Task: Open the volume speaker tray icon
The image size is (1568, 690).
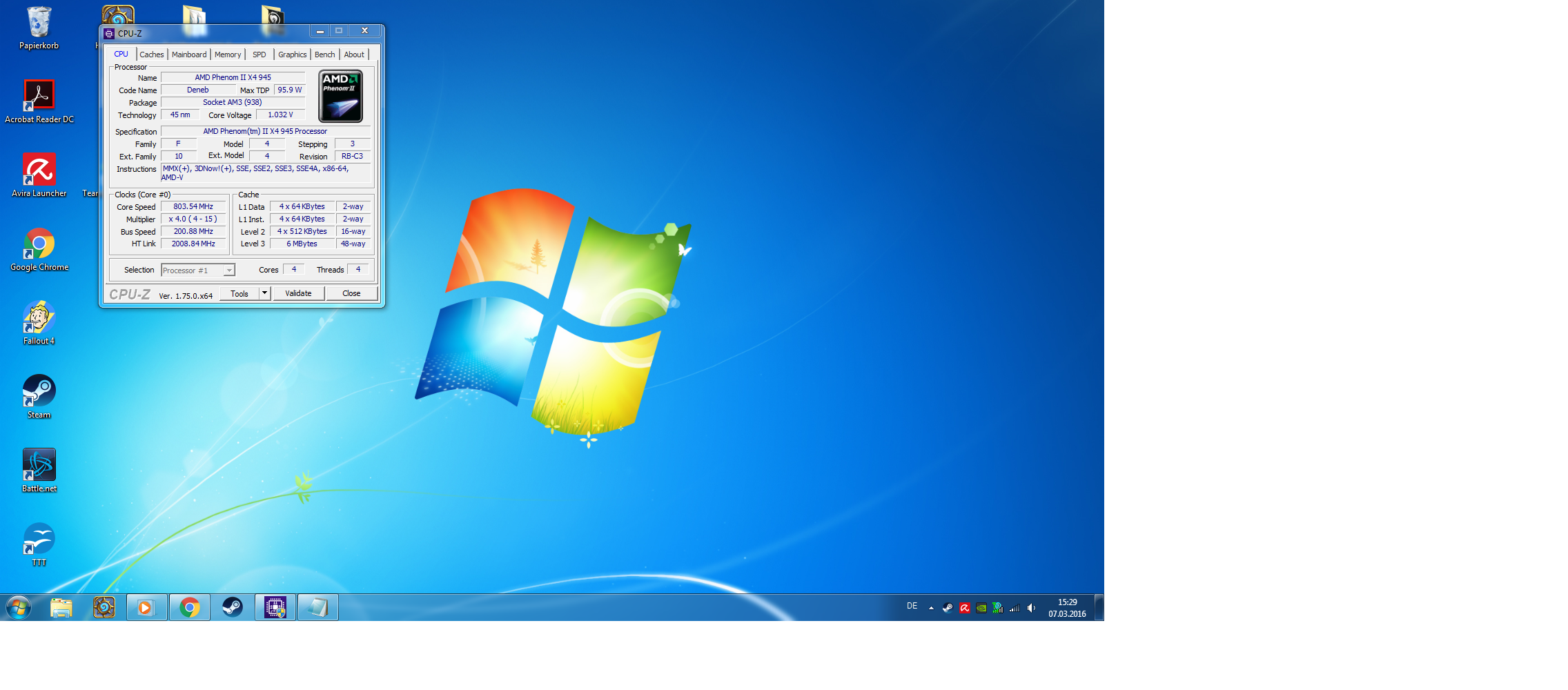Action: 1031,608
